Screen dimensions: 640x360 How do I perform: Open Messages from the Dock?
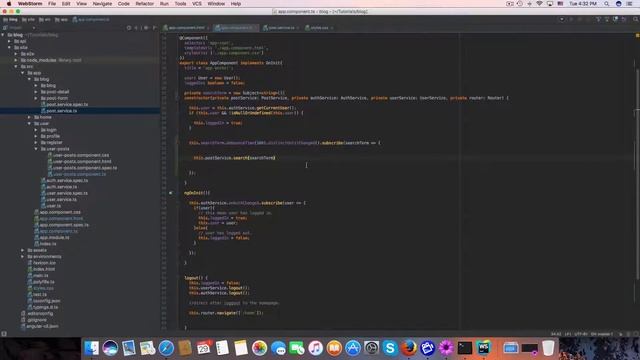(278, 348)
